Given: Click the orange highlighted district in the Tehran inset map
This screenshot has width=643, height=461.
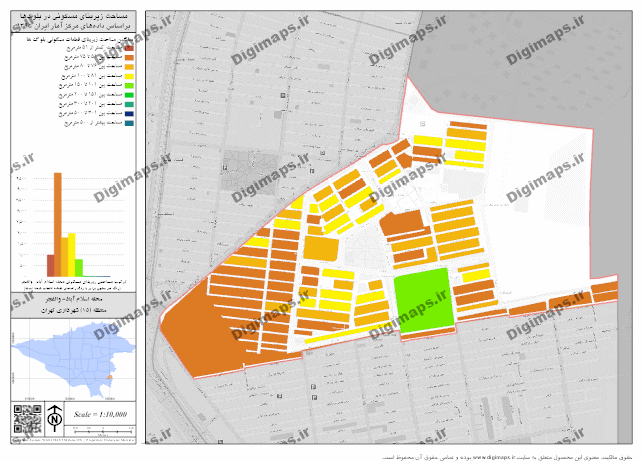Looking at the screenshot, I should click(109, 377).
